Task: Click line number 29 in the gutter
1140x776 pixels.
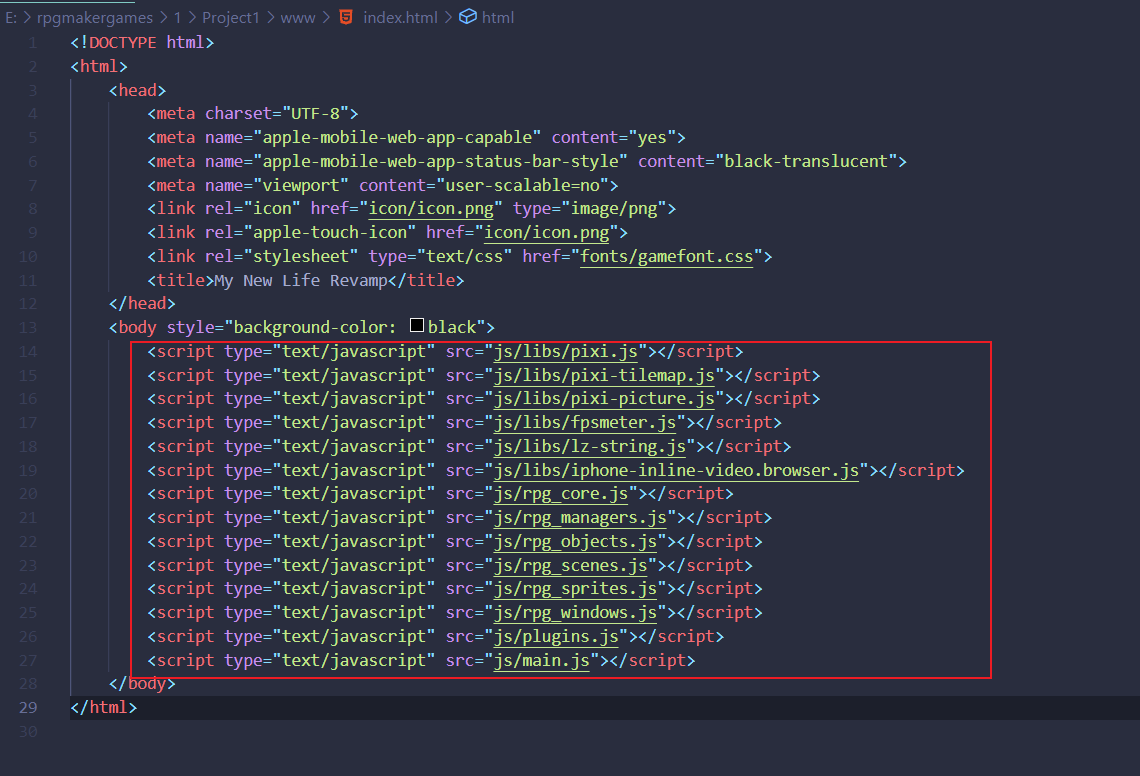Action: pos(27,707)
